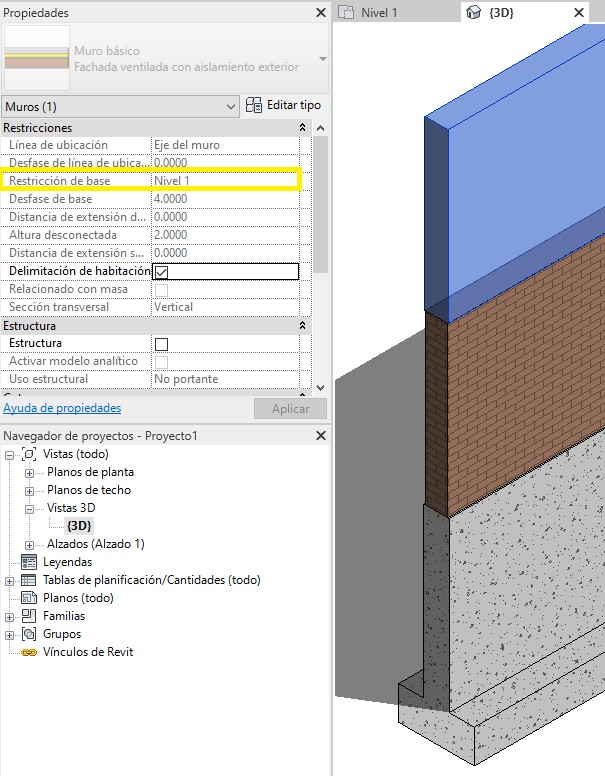This screenshot has width=605, height=776.
Task: Open Vínculos de Revit link icon
Action: click(29, 652)
